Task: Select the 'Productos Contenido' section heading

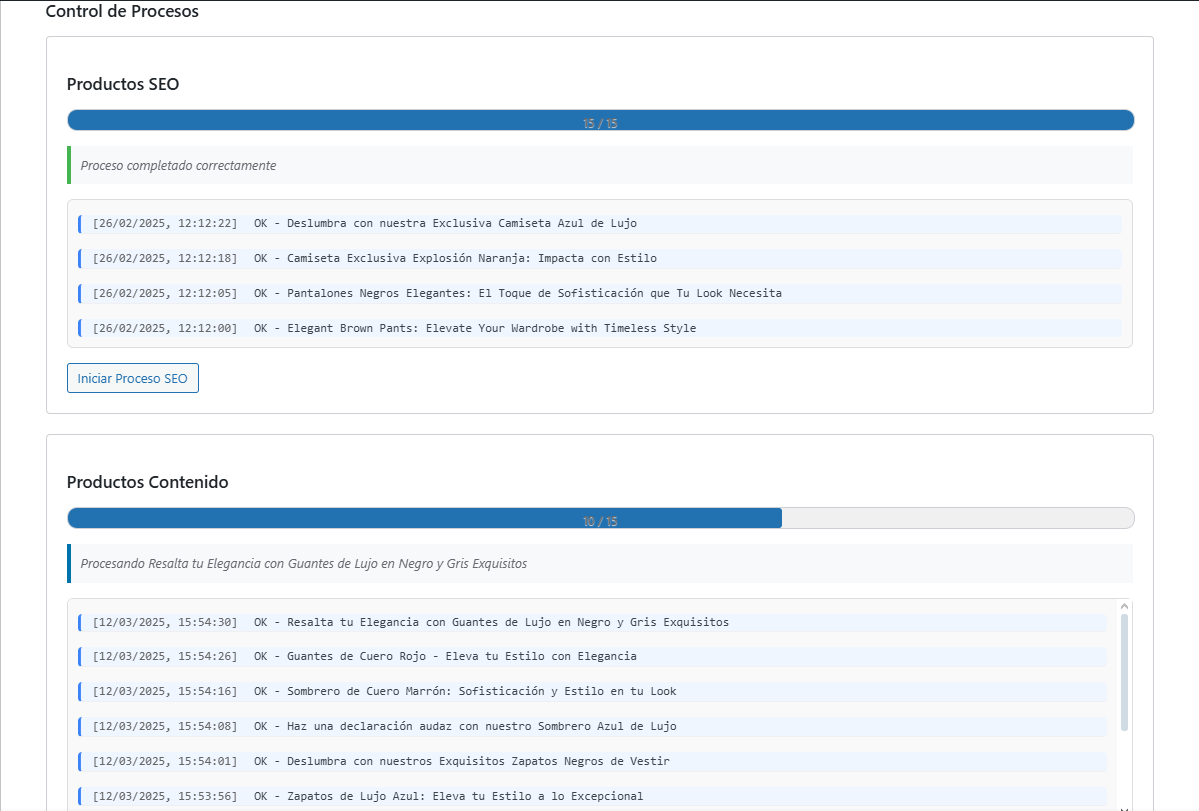Action: 148,482
